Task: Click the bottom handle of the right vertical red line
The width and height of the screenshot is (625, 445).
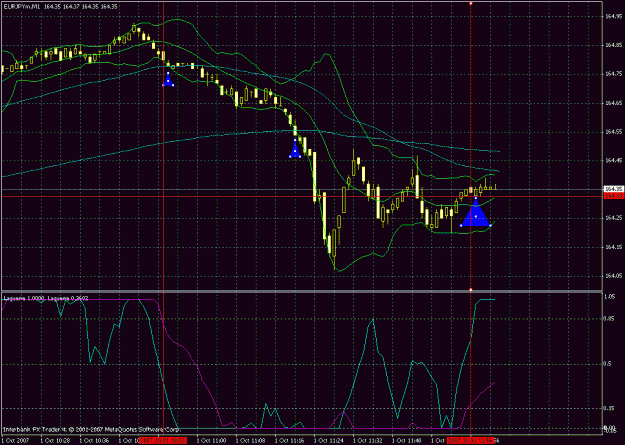Action: click(471, 289)
